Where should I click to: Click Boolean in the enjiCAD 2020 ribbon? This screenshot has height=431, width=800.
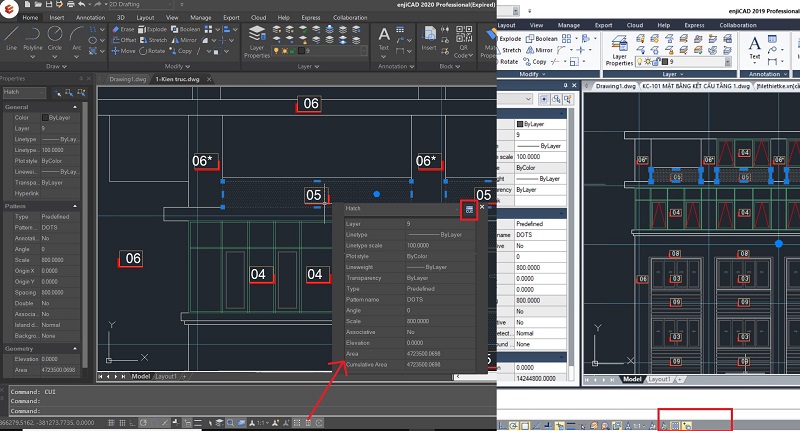click(x=186, y=29)
